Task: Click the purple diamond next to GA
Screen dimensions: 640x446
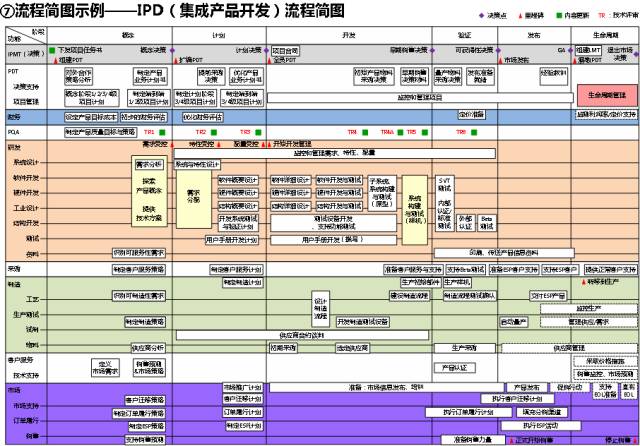Action: (x=570, y=50)
